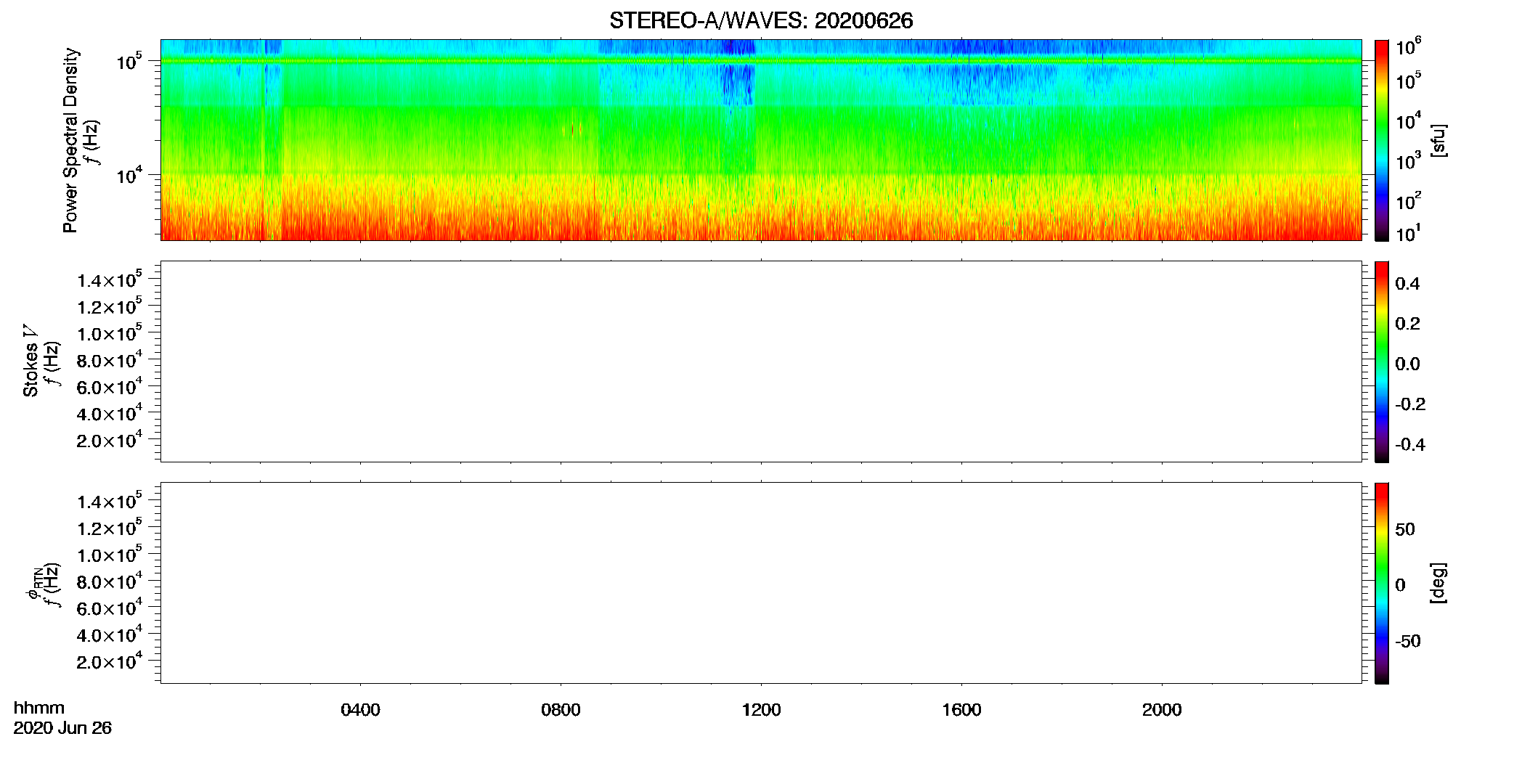This screenshot has height=784, width=1522.
Task: Click the Stokes V axis title
Action: click(x=31, y=362)
